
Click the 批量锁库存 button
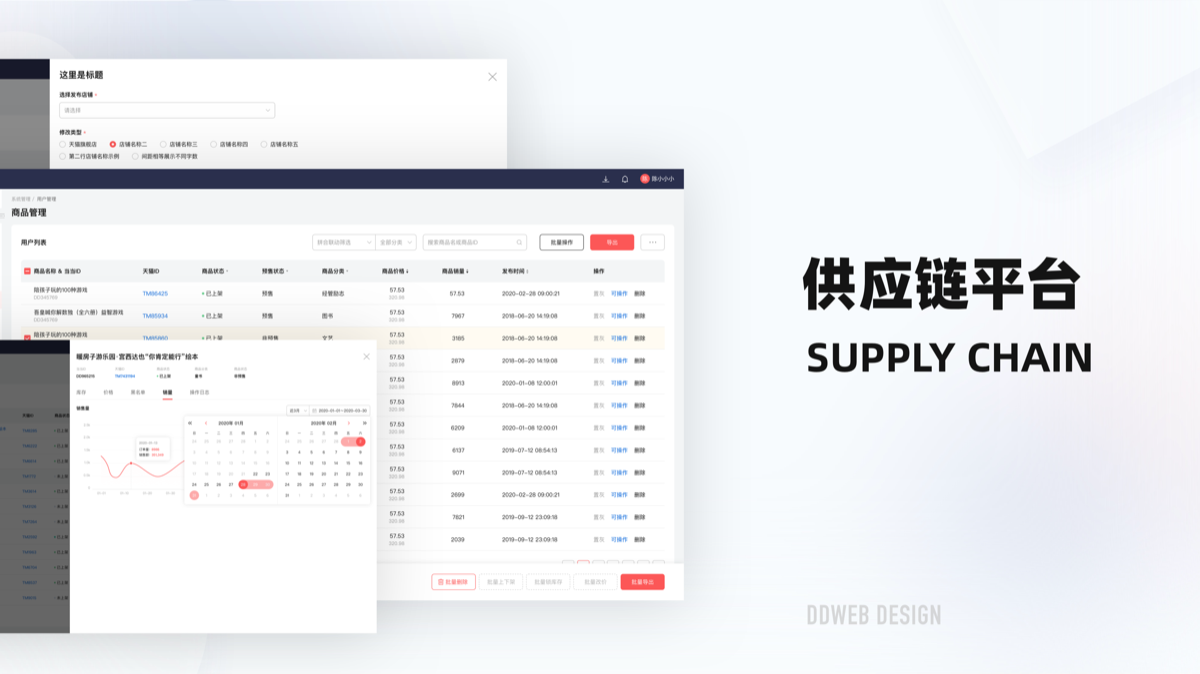(548, 582)
